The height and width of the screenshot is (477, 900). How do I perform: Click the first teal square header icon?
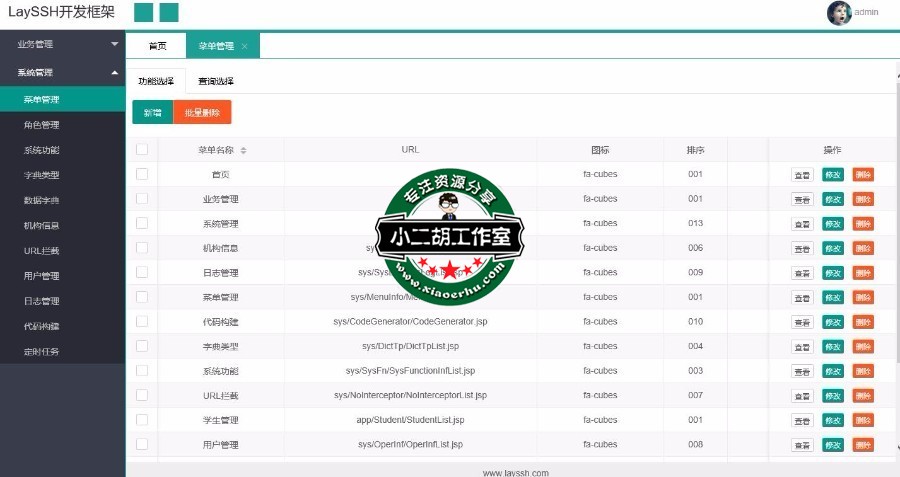143,13
